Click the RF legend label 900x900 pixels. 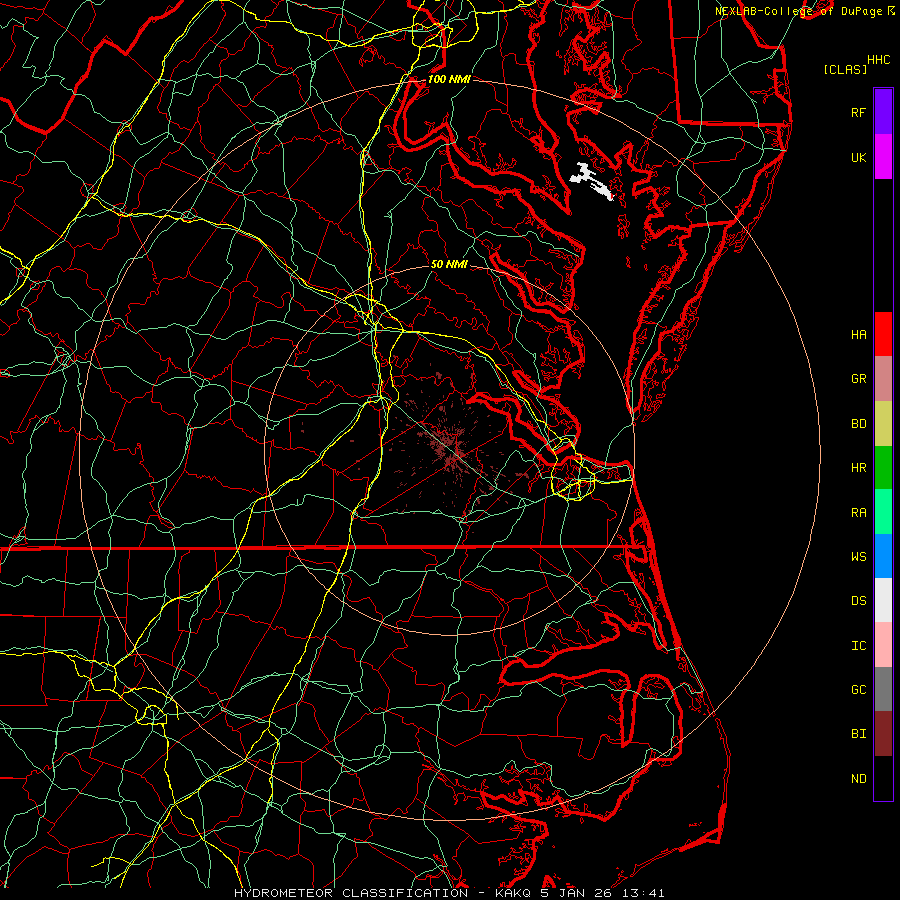(x=858, y=112)
